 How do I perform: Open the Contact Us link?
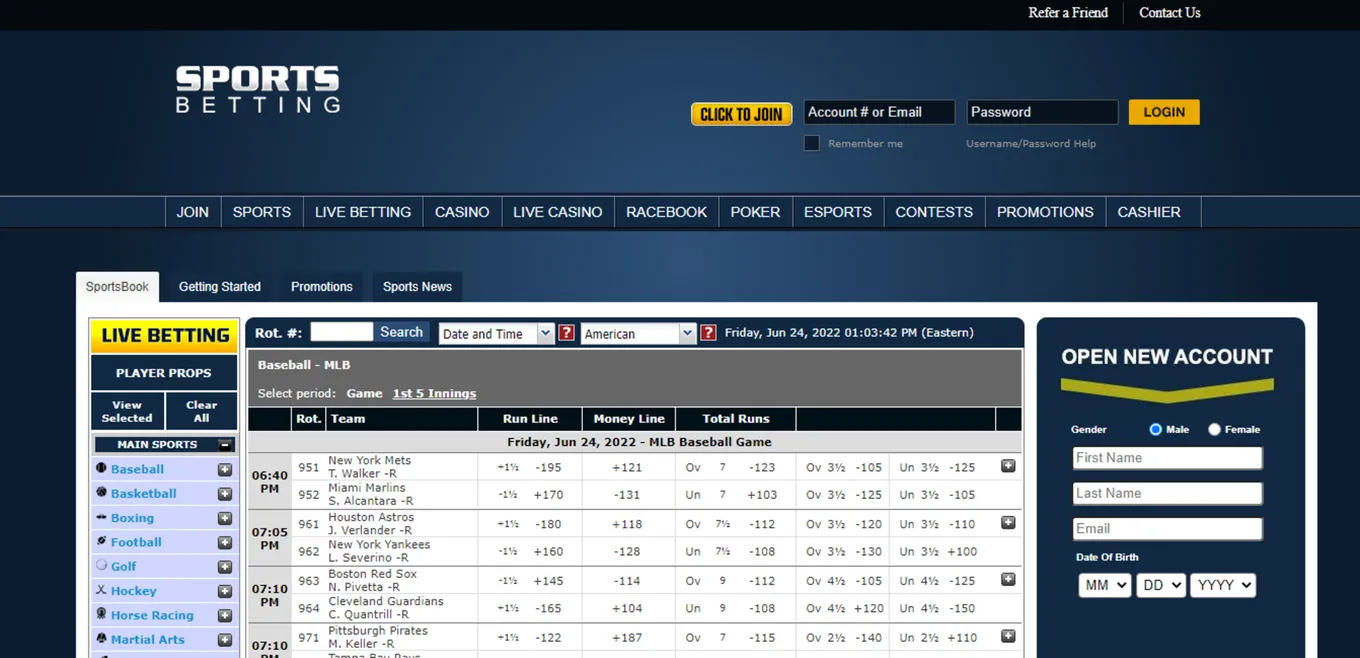(1170, 13)
